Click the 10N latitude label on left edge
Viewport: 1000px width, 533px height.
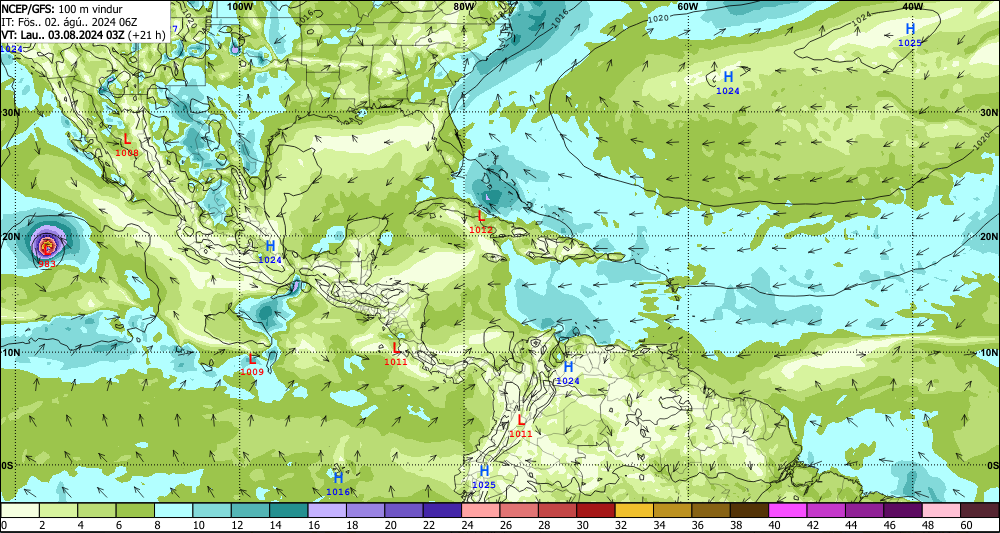(x=10, y=352)
